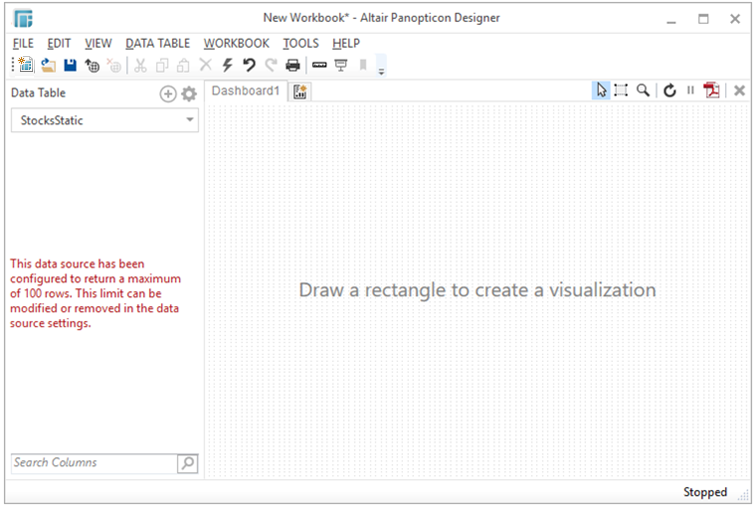The image size is (756, 506).
Task: Click the New Workbook icon
Action: coord(26,65)
